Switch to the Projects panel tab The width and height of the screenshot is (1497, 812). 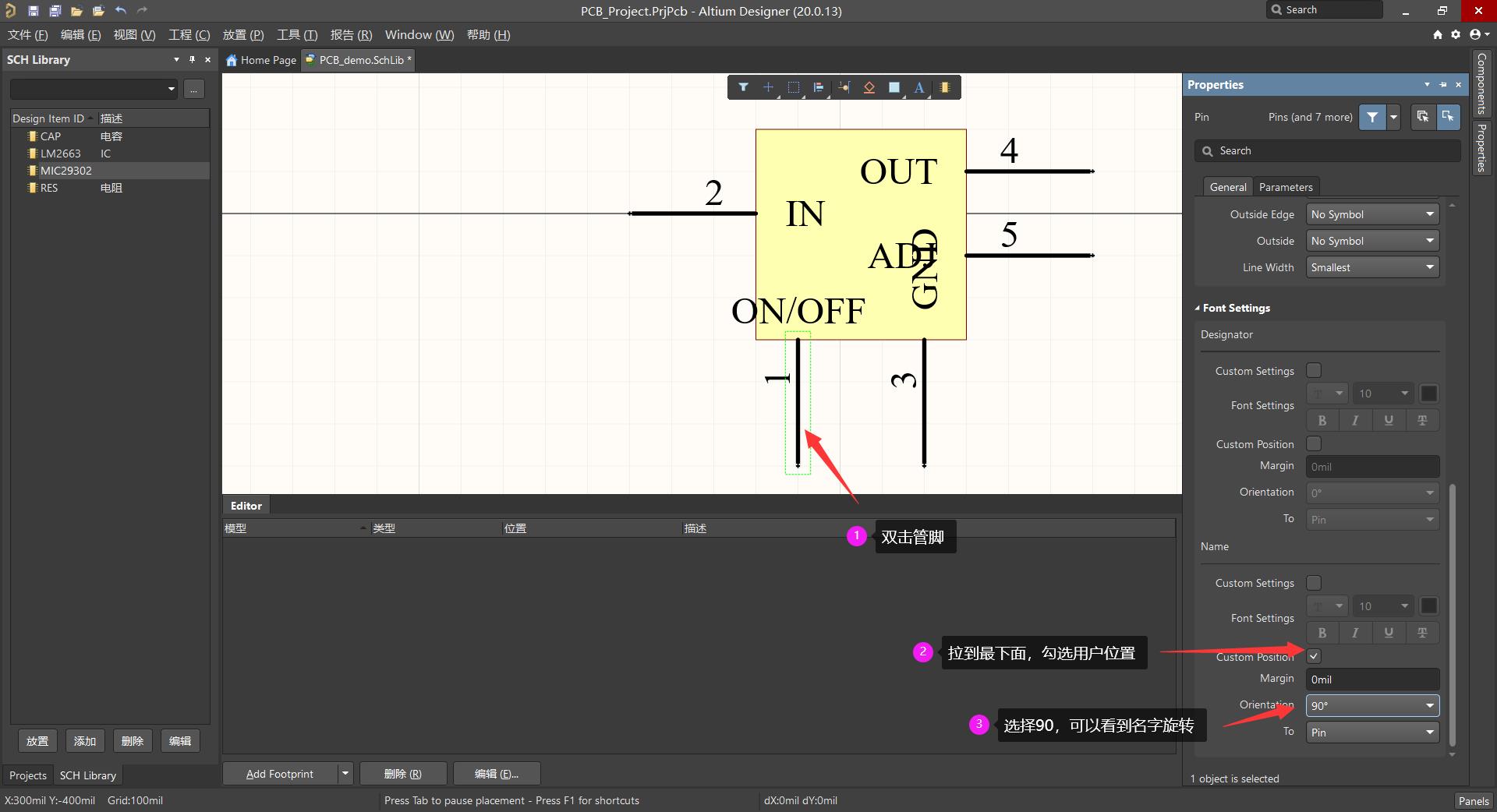[x=28, y=775]
